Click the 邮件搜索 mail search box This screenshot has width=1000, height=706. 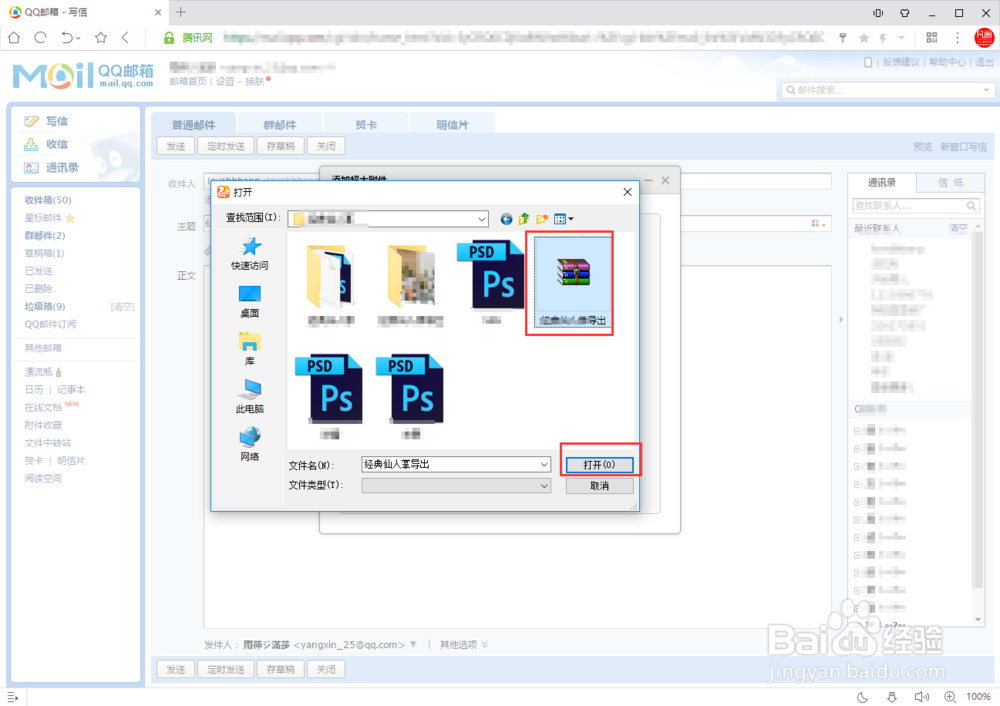point(888,90)
